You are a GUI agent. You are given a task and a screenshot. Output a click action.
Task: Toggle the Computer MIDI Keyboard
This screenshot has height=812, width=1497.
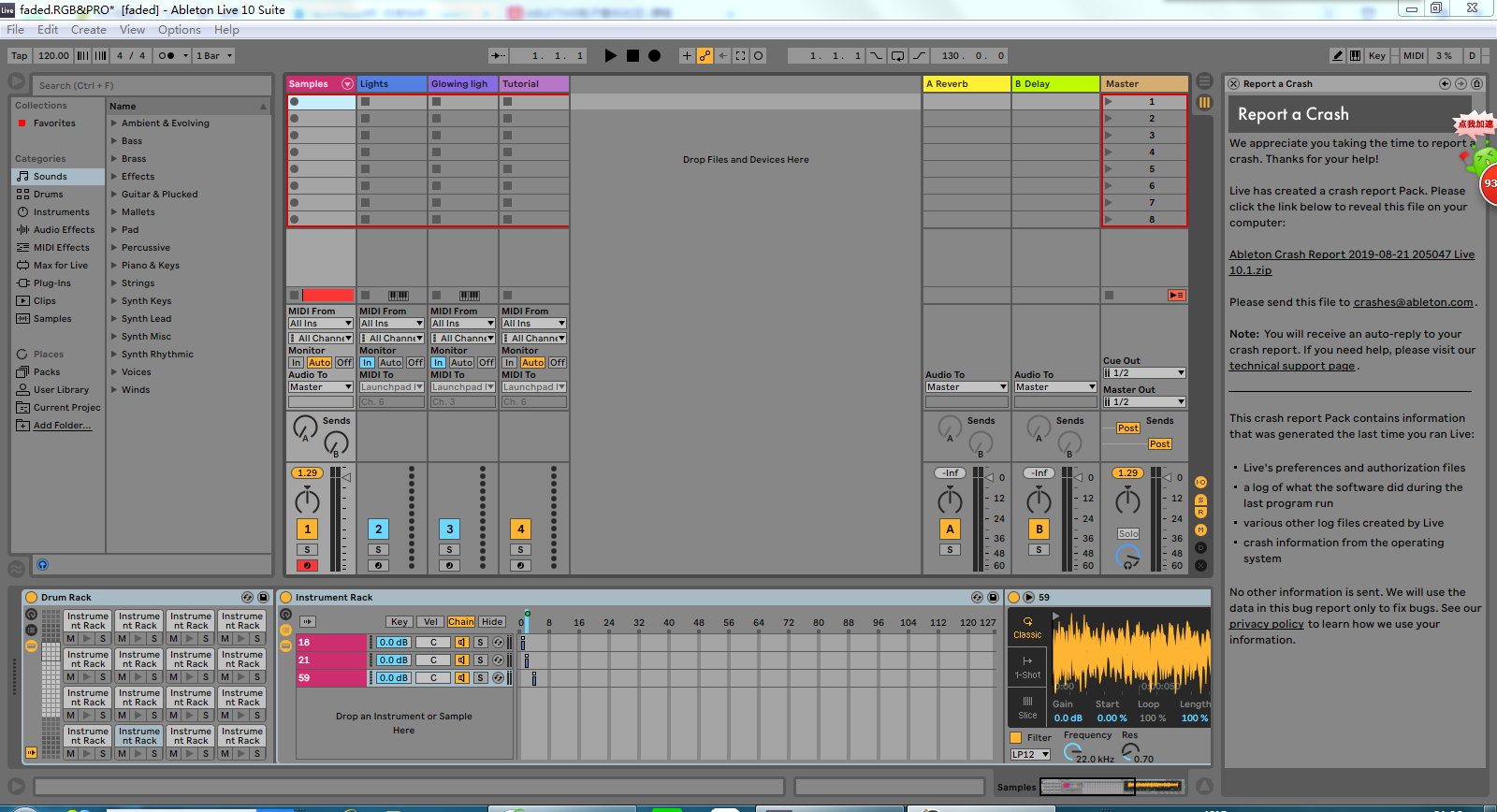1355,56
